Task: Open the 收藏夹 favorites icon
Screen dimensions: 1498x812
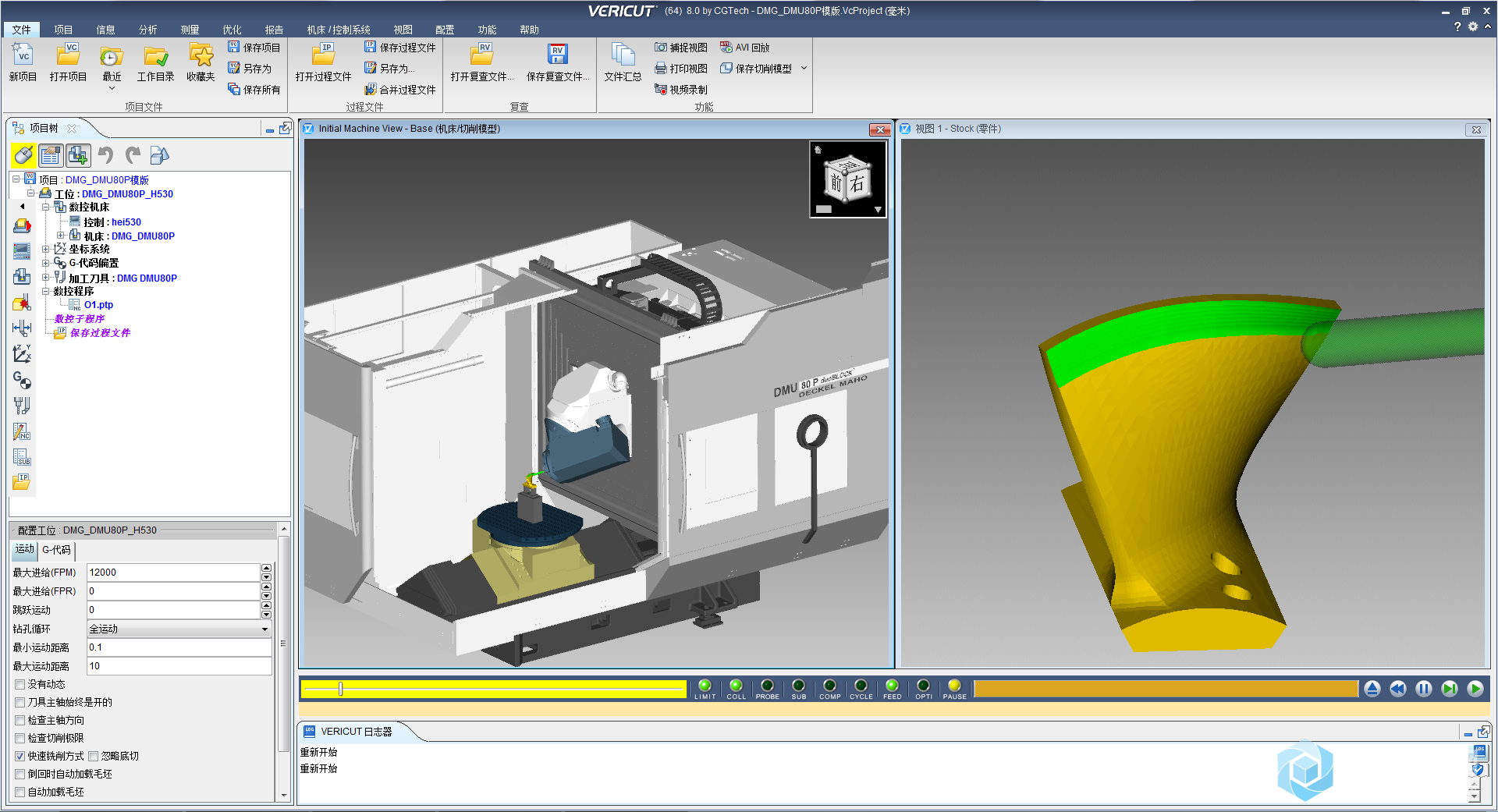Action: pos(201,55)
